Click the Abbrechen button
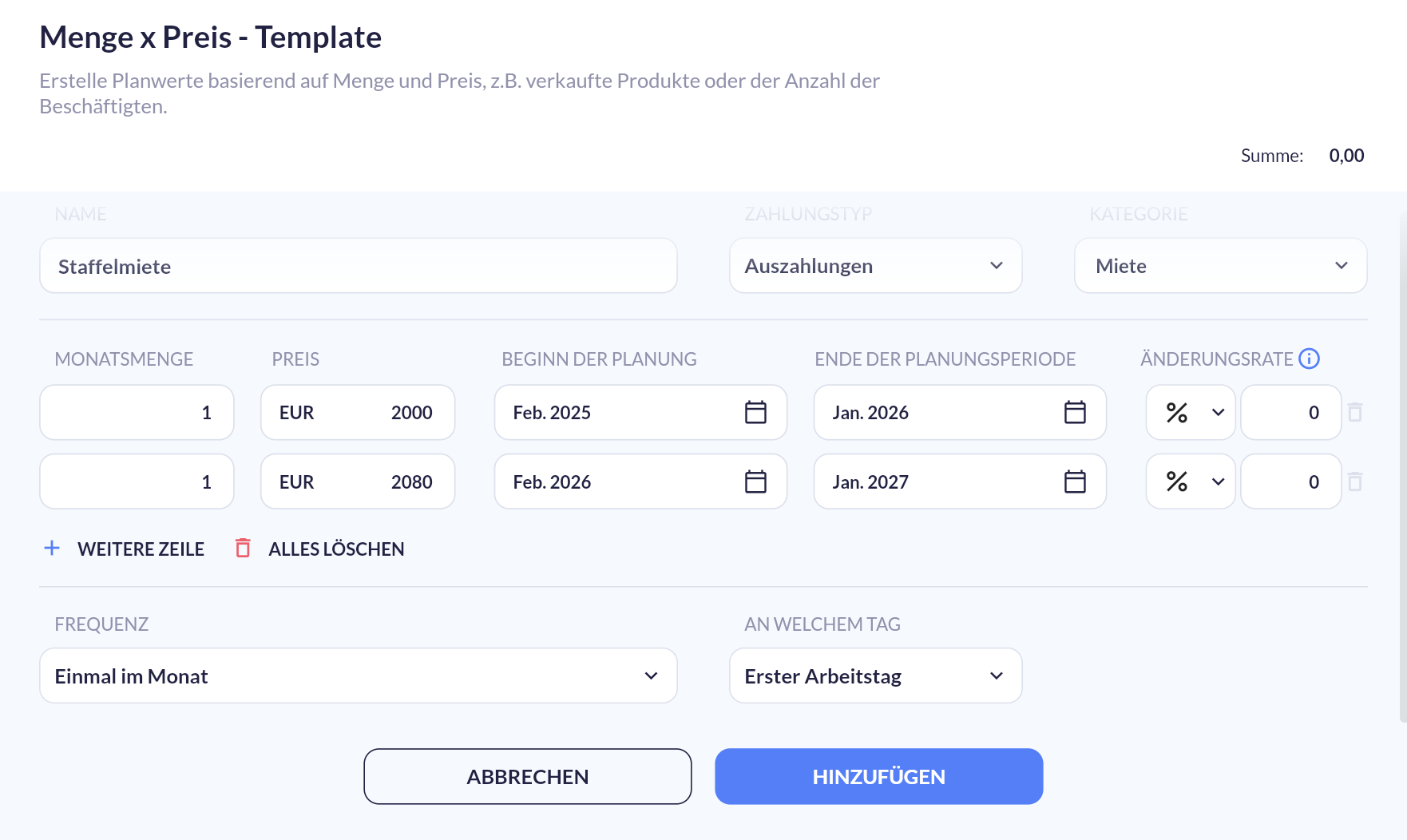This screenshot has width=1407, height=840. [x=528, y=776]
